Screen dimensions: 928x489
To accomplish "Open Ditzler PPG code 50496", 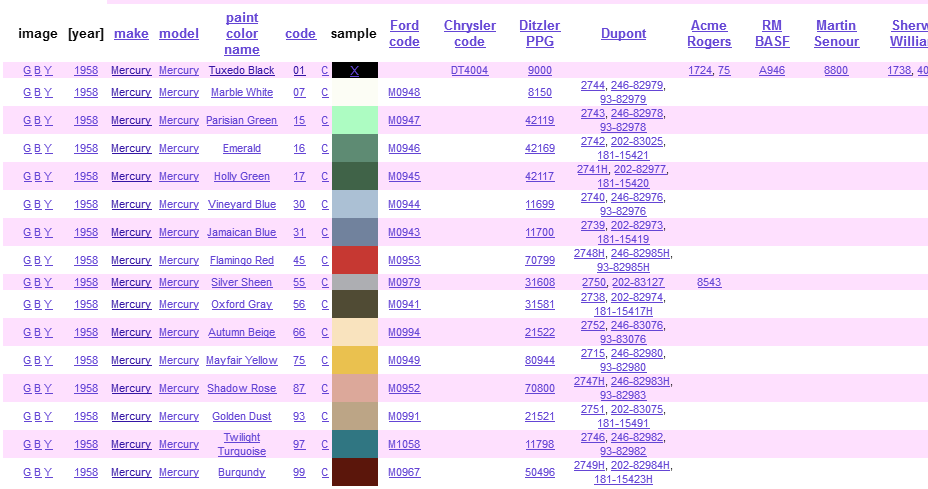I will [540, 472].
